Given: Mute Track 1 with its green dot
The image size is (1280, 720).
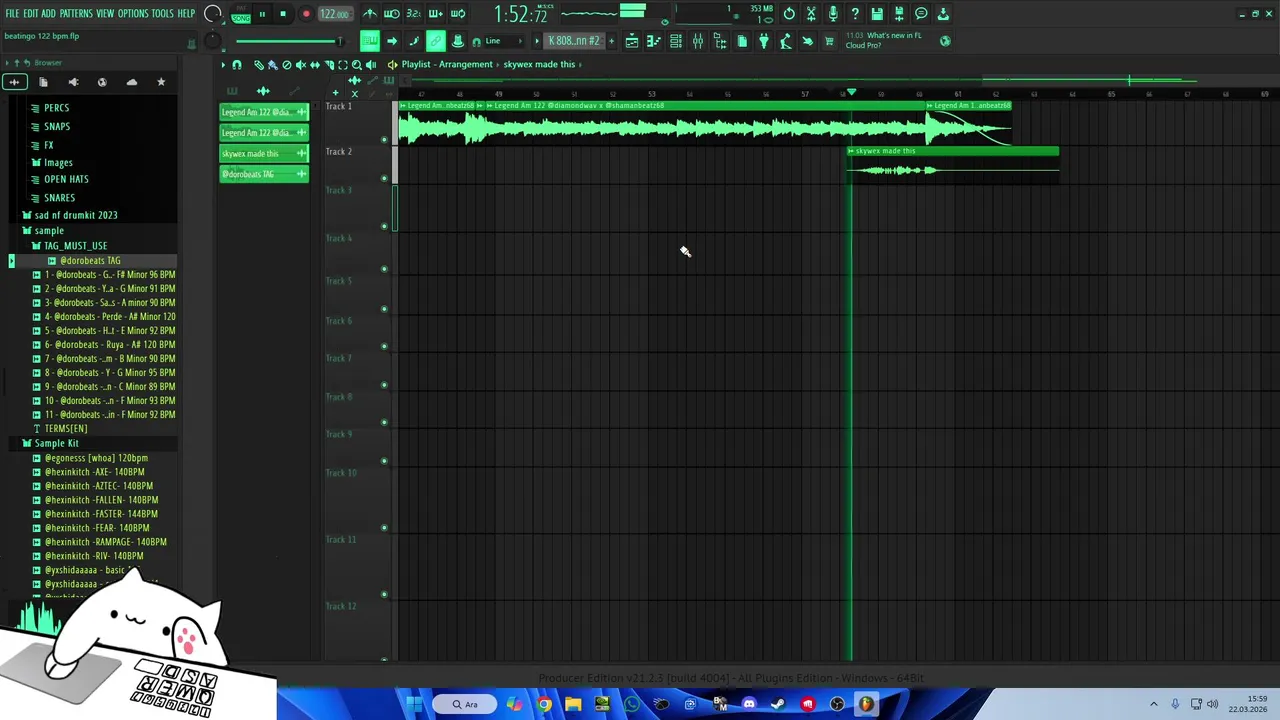Looking at the screenshot, I should 384,139.
